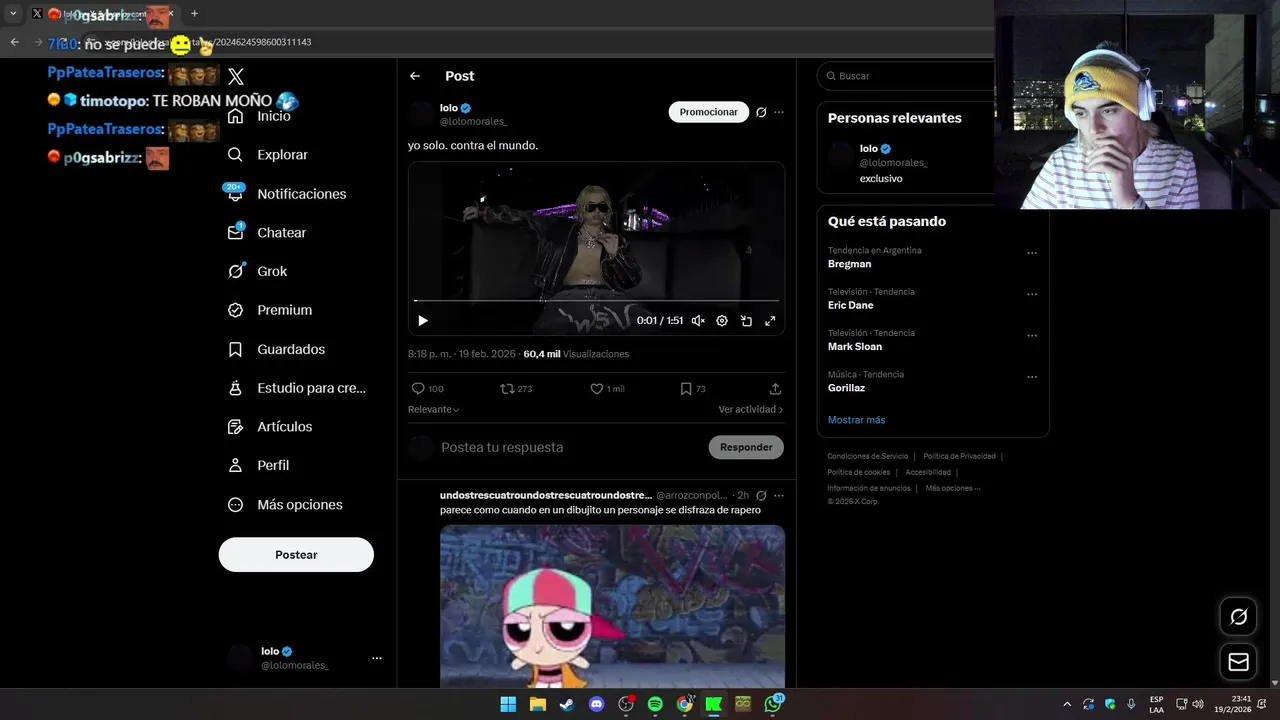Open account menu dots next to lolo
Viewport: 1280px width, 720px height.
coord(377,658)
